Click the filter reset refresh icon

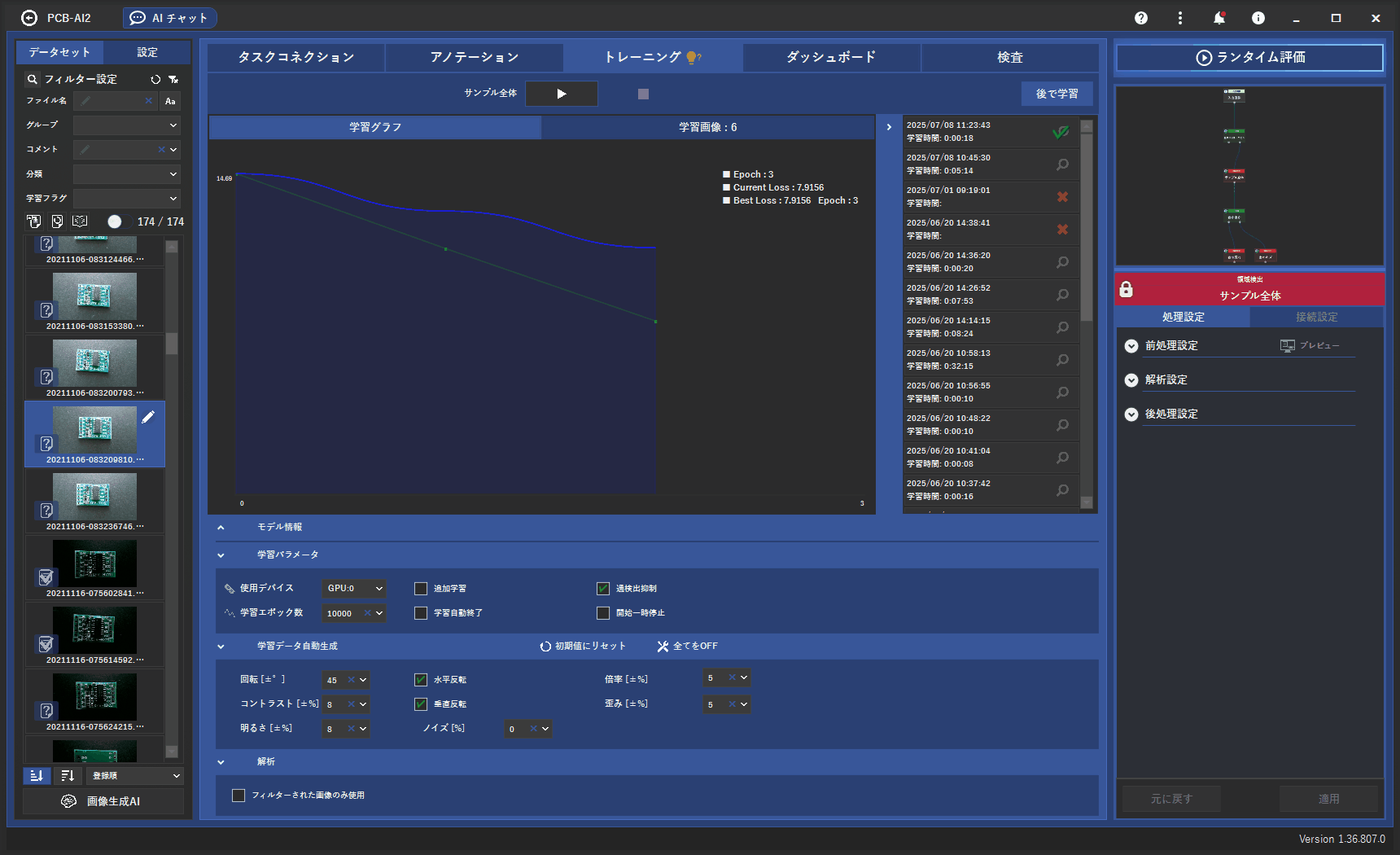pyautogui.click(x=155, y=79)
